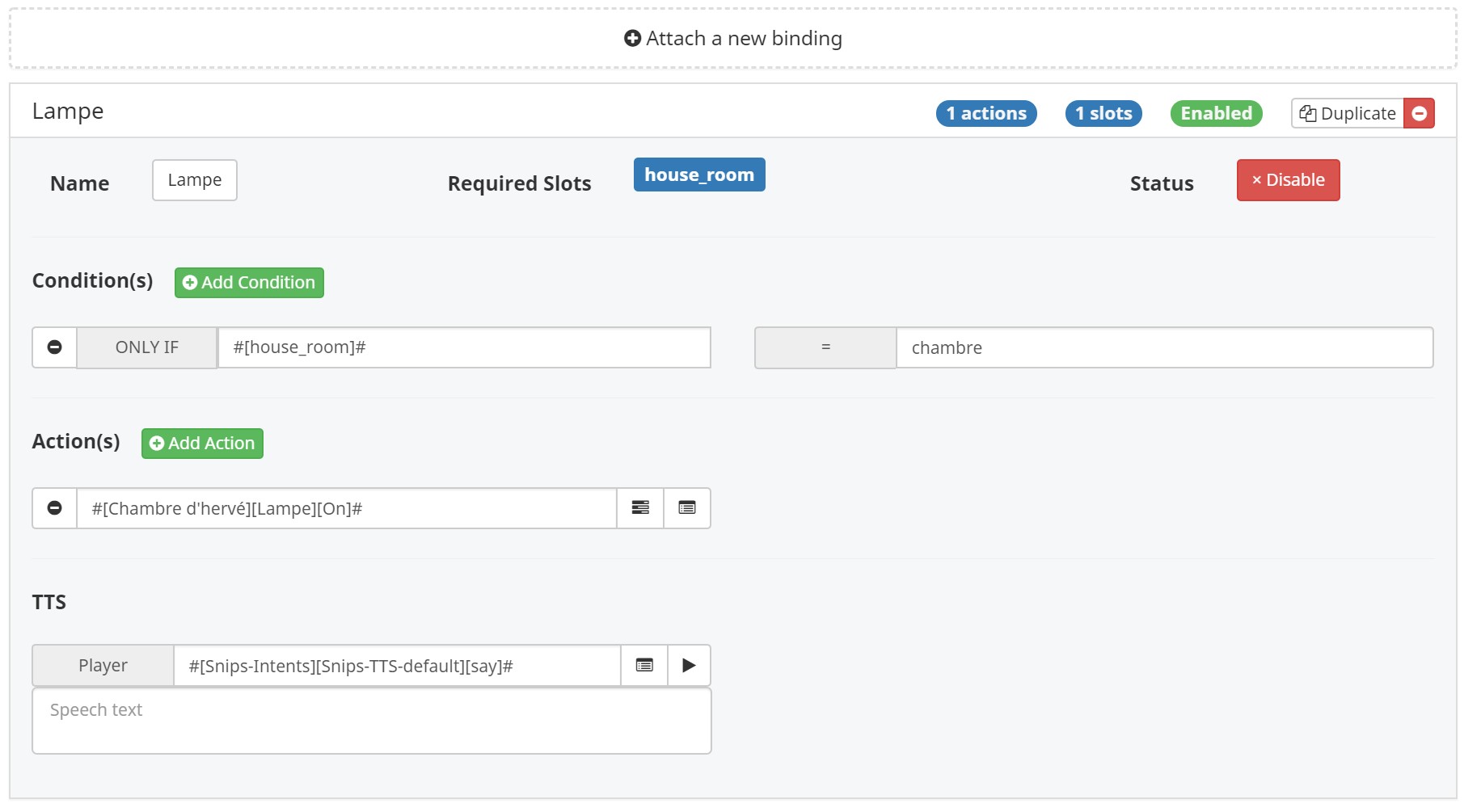This screenshot has height=812, width=1481.
Task: Edit the binding Name field Lampe
Action: coord(195,180)
